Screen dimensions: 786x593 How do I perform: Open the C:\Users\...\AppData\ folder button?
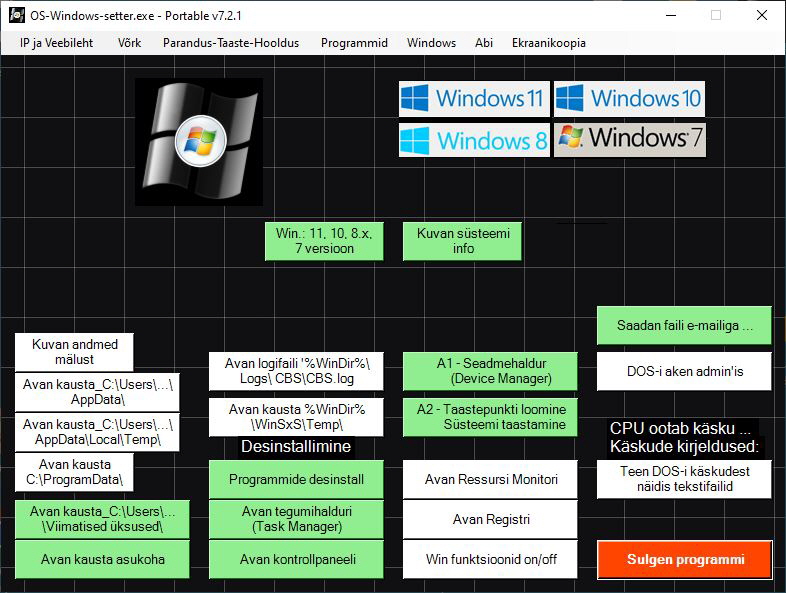97,392
